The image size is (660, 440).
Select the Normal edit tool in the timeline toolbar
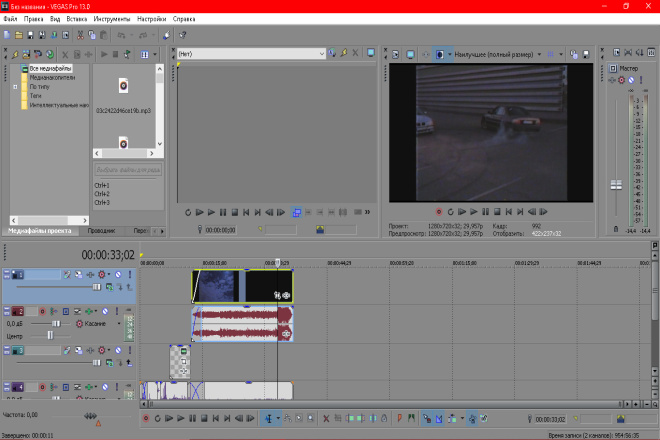268,418
